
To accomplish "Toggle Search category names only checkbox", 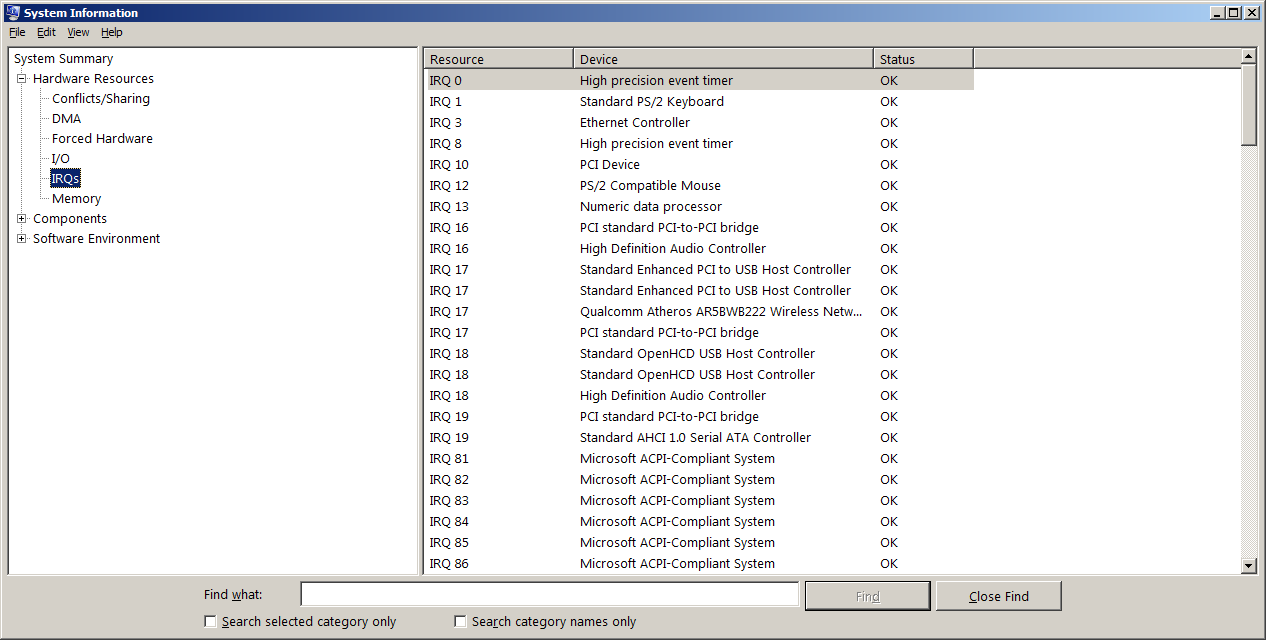I will [x=460, y=622].
